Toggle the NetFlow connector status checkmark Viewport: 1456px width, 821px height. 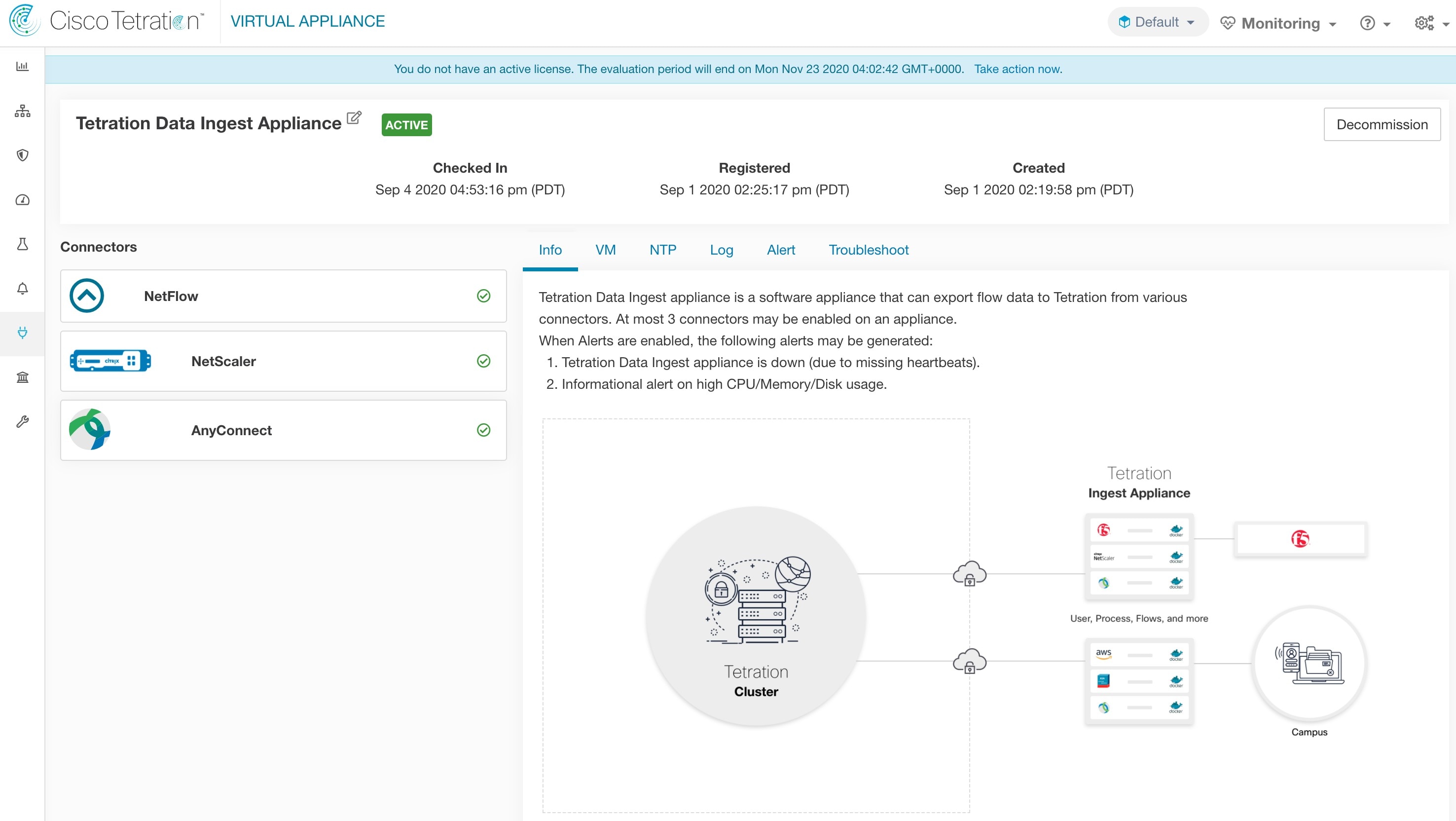click(483, 295)
